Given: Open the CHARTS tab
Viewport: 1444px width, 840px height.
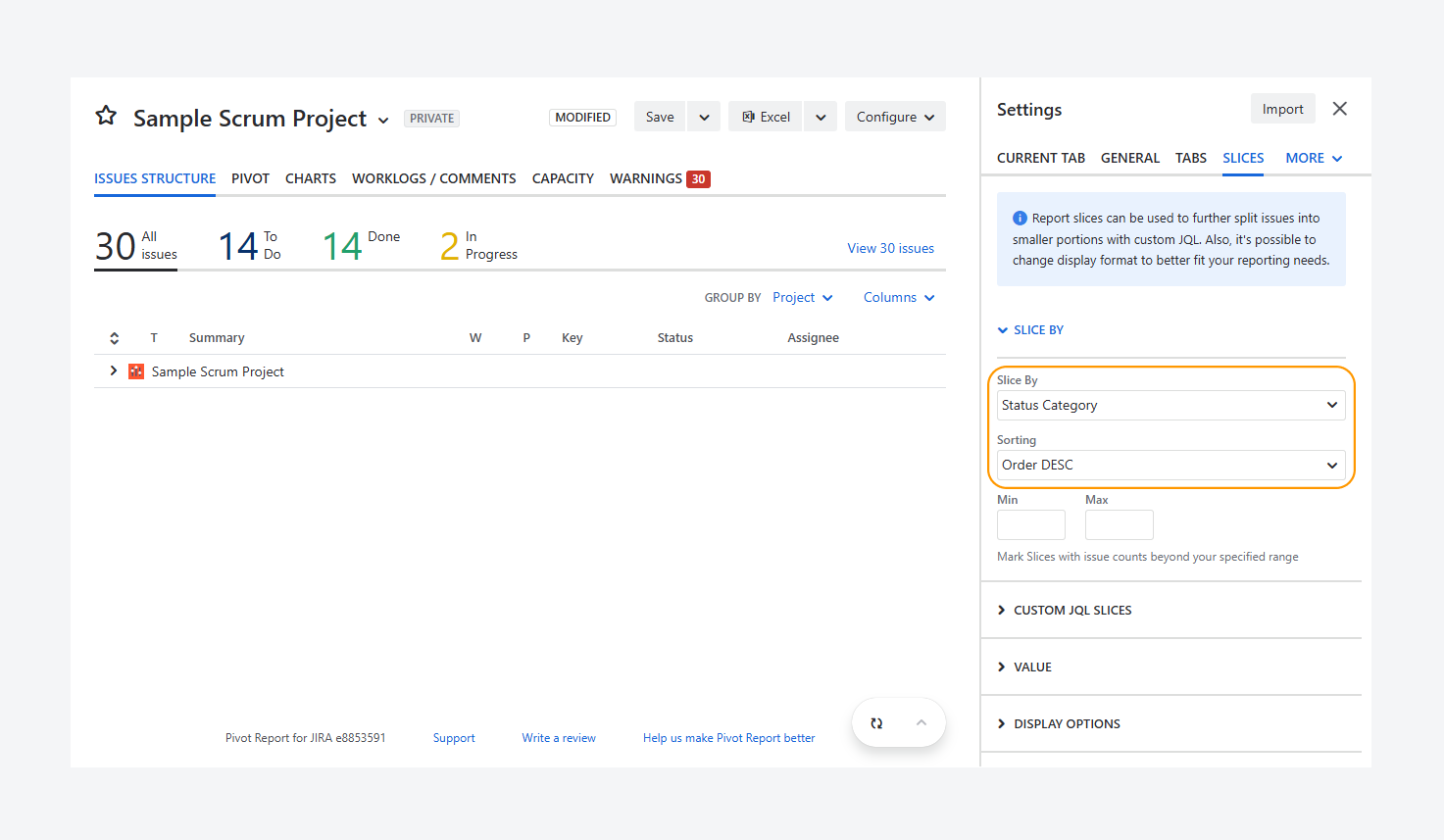Looking at the screenshot, I should click(x=311, y=178).
